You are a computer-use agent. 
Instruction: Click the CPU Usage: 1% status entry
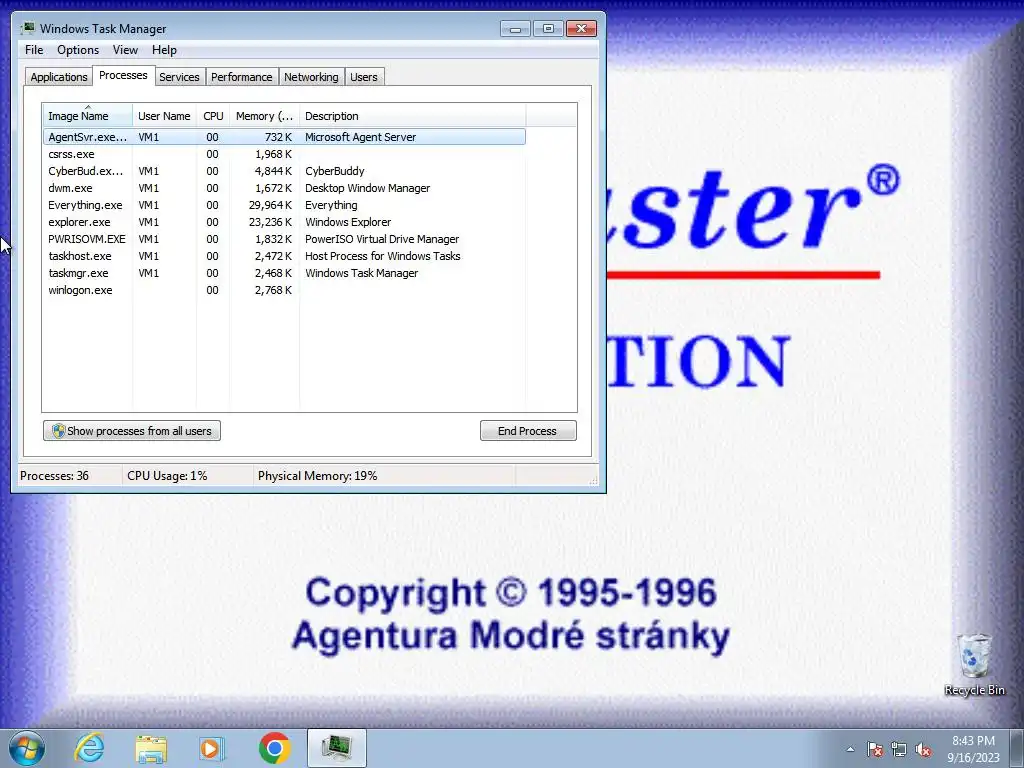coord(167,476)
